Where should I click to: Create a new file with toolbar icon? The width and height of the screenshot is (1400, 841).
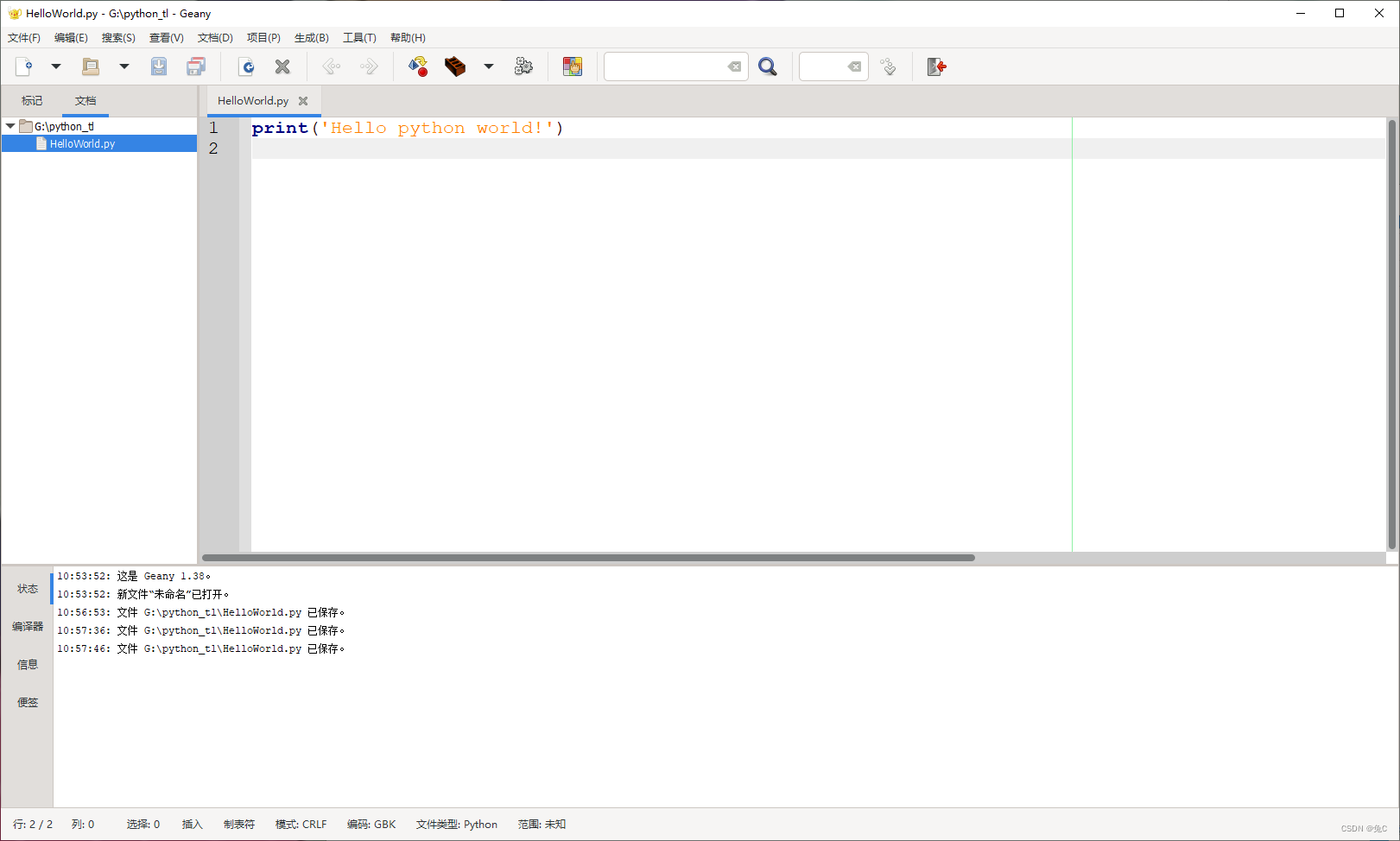(x=24, y=66)
